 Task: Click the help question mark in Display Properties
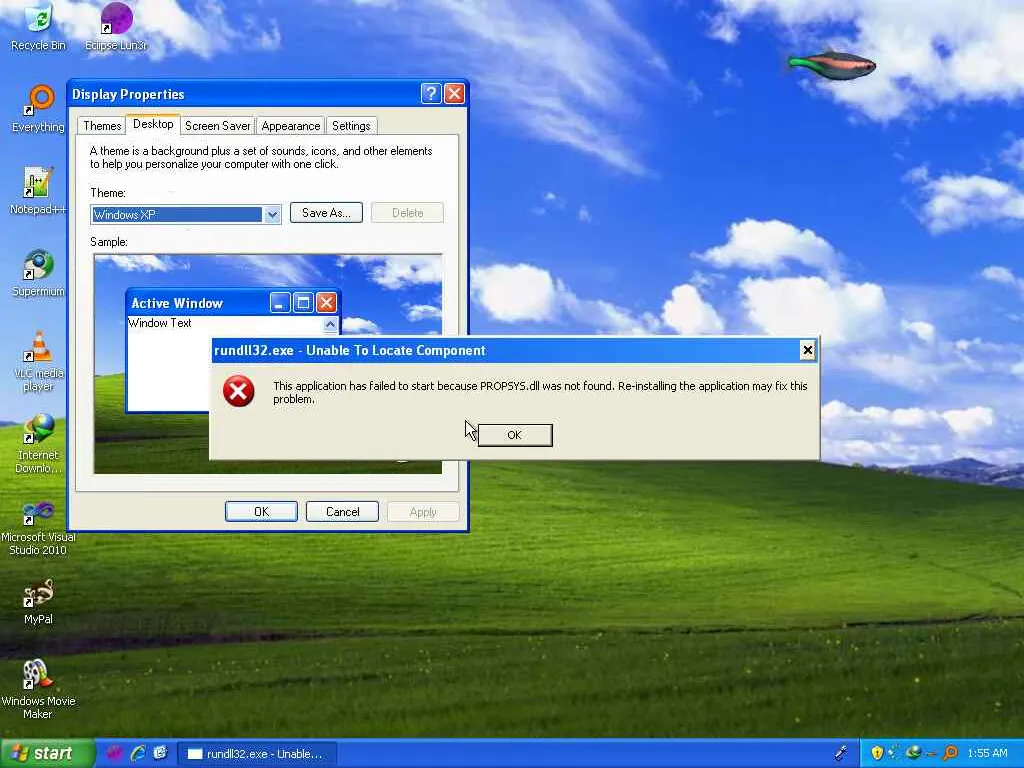click(x=431, y=94)
